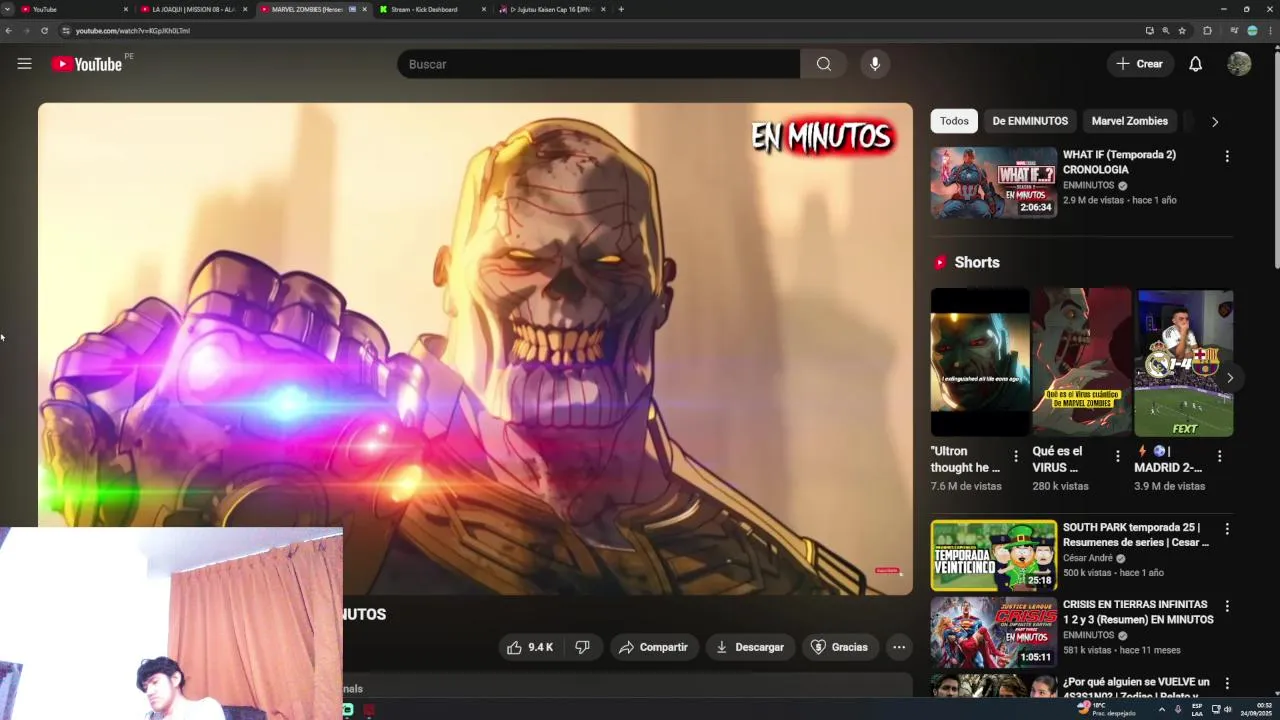1280x720 pixels.
Task: Open a new browser tab
Action: pyautogui.click(x=621, y=9)
